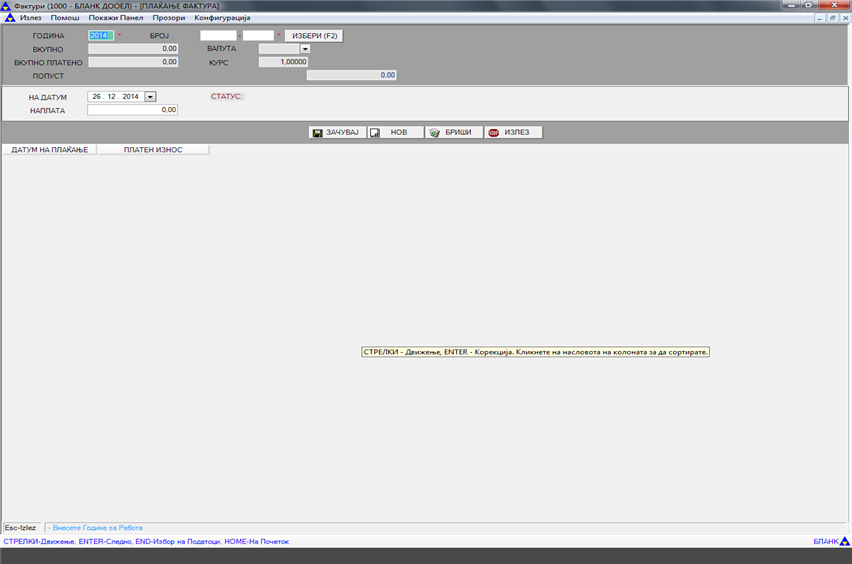
Task: Open the Помош menu
Action: 65,18
